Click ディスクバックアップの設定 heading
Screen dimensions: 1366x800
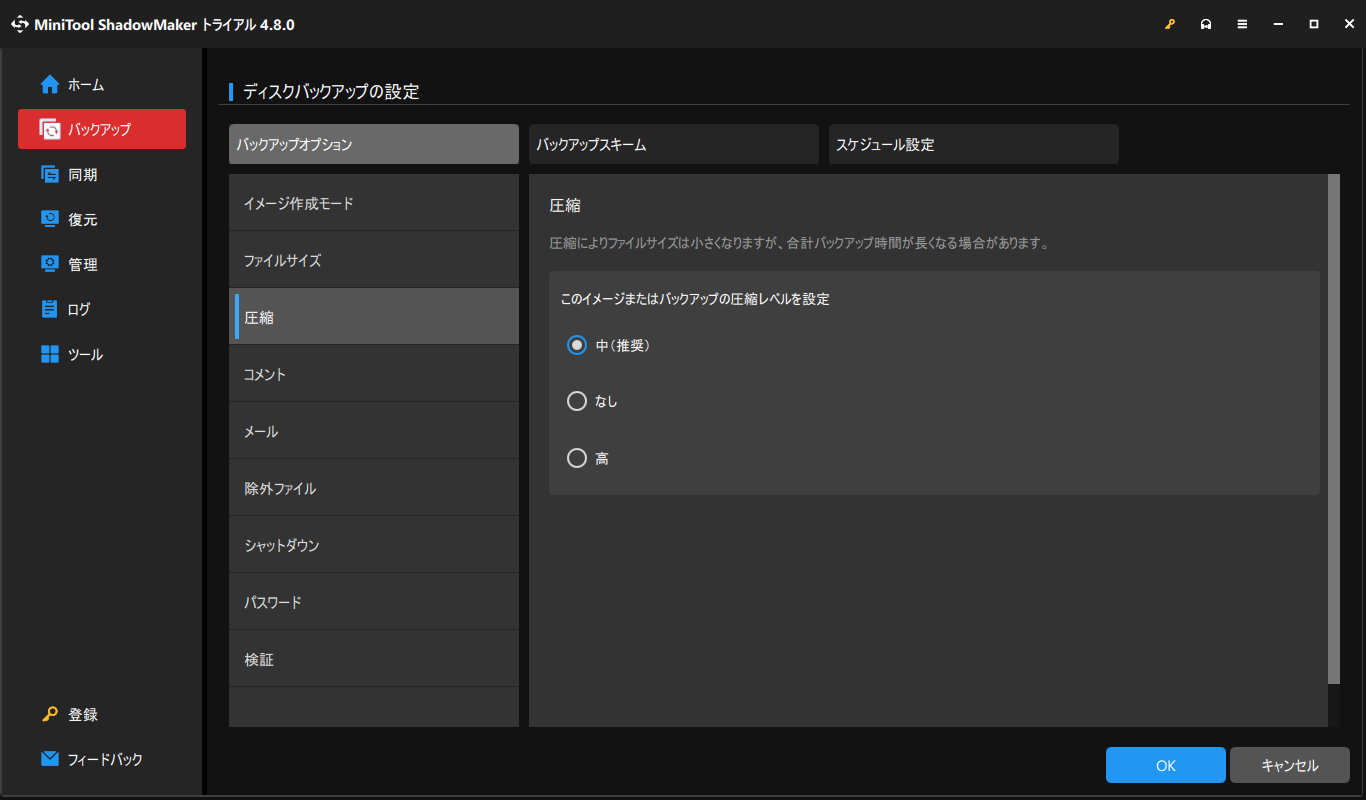tap(331, 92)
